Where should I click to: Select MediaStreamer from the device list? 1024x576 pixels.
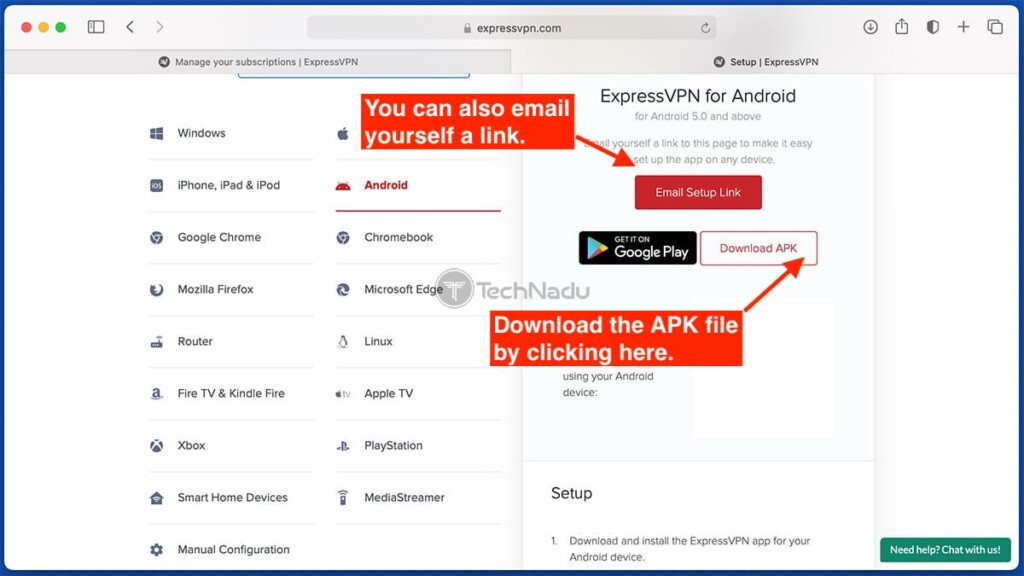pyautogui.click(x=404, y=498)
